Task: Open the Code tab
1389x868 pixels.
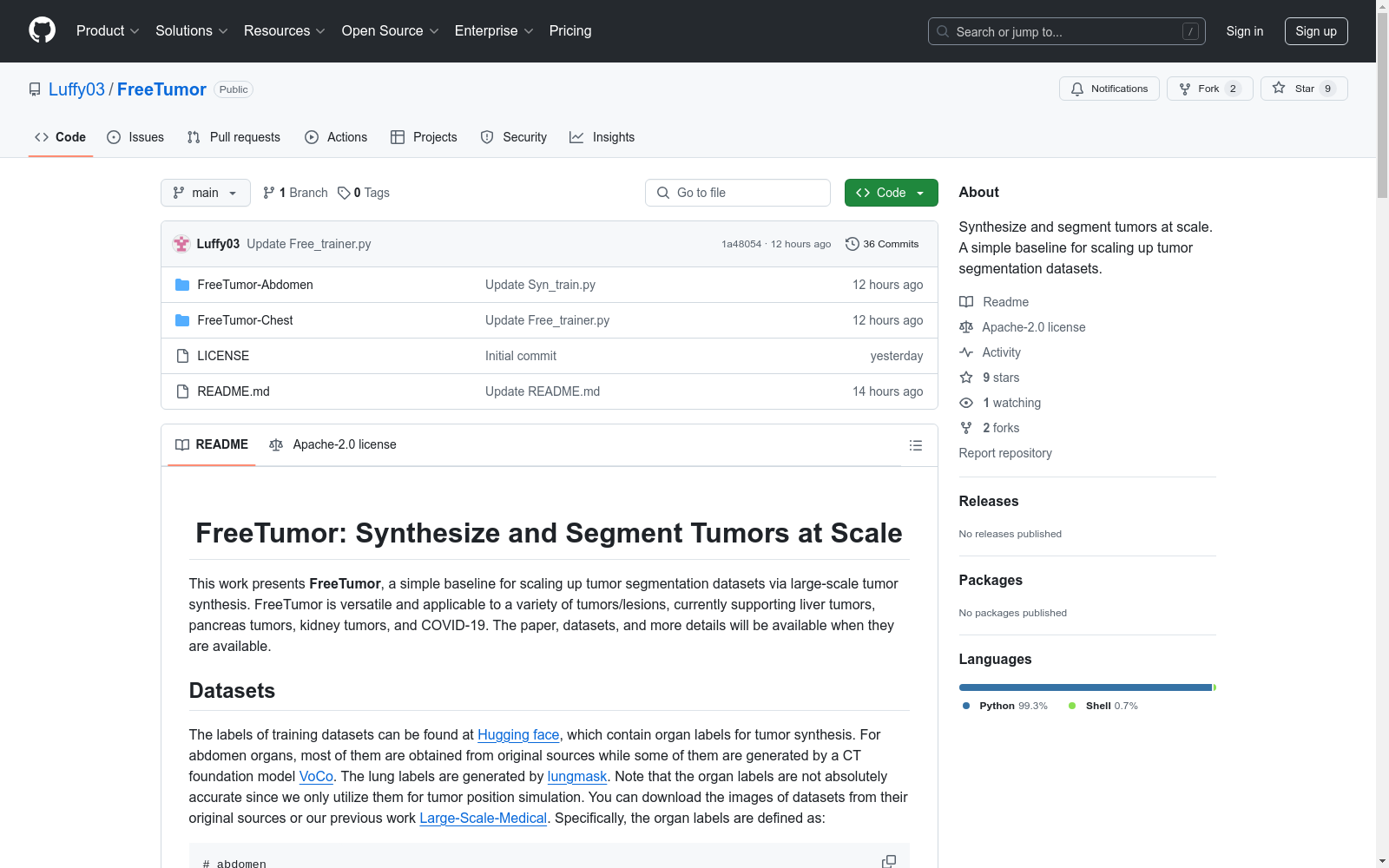Action: click(x=61, y=137)
